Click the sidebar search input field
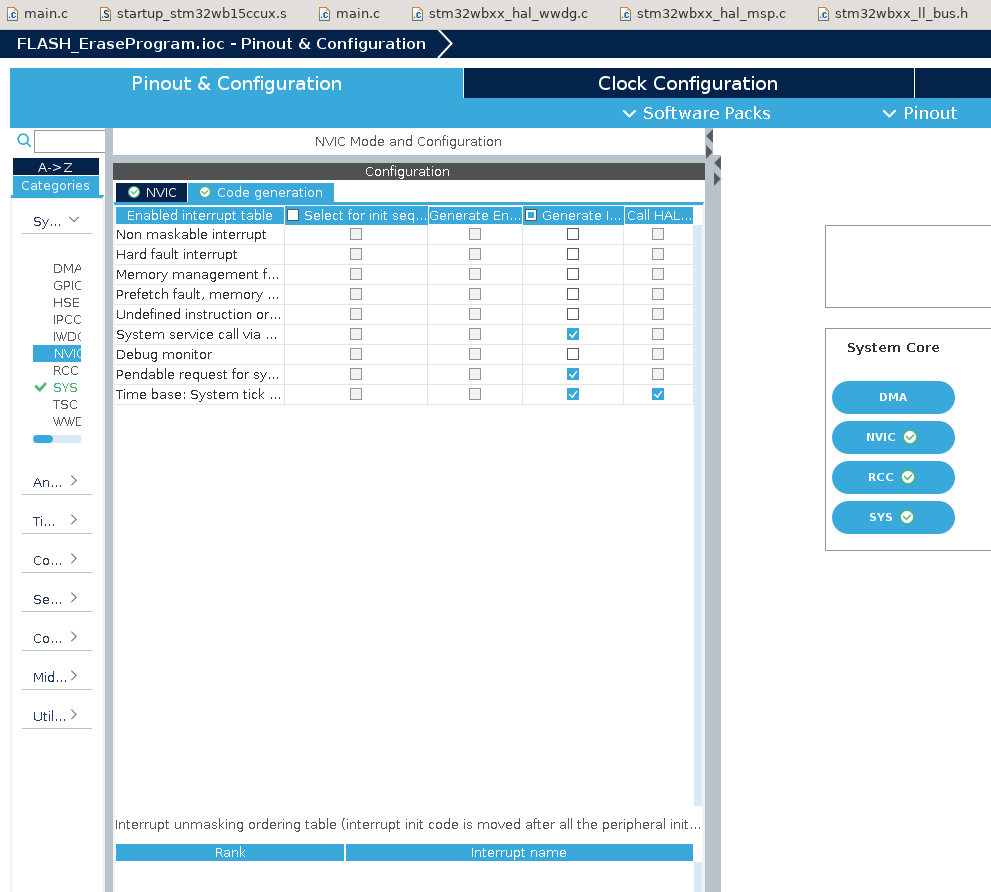This screenshot has height=892, width=991. click(x=70, y=141)
